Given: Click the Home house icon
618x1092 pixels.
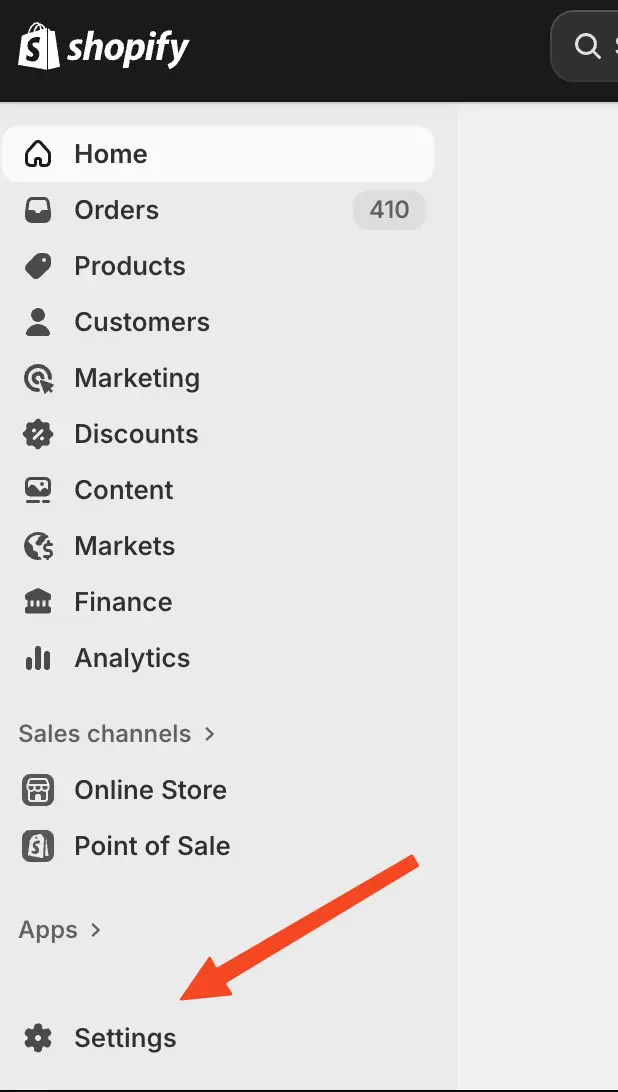Looking at the screenshot, I should click(x=38, y=154).
